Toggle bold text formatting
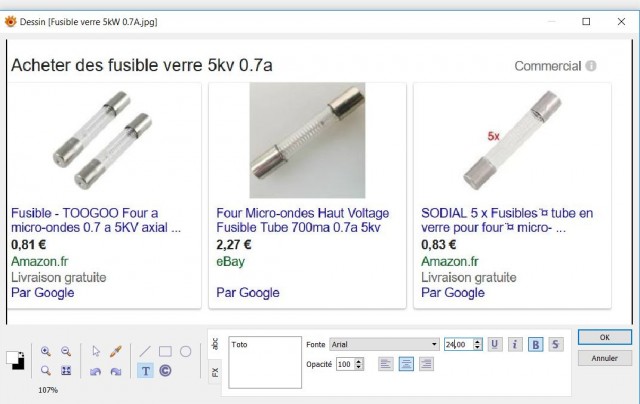Screen dimensions: 640x404 click(x=536, y=345)
